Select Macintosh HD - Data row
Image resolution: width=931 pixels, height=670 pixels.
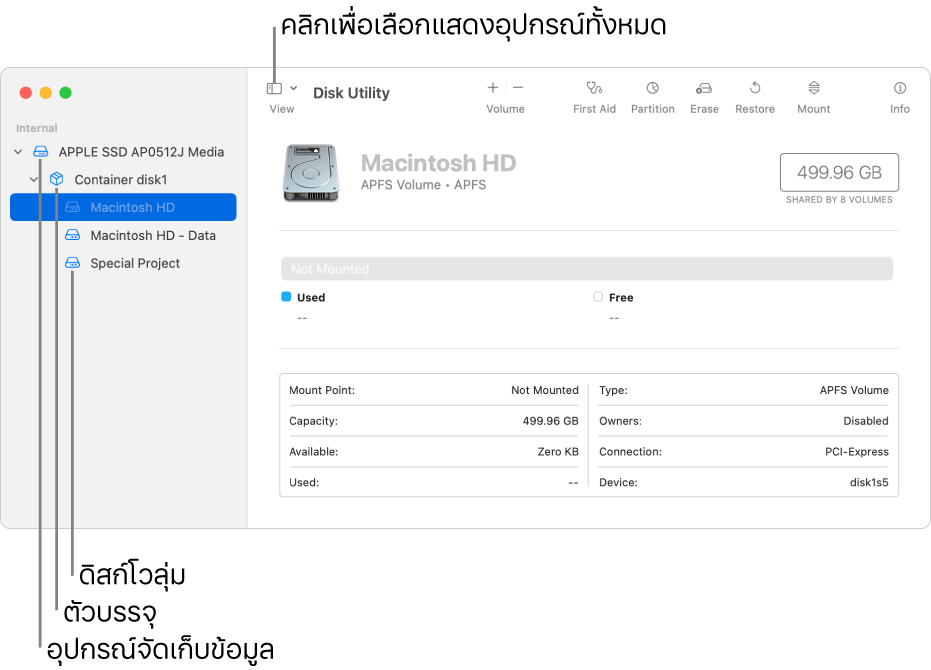pos(124,235)
